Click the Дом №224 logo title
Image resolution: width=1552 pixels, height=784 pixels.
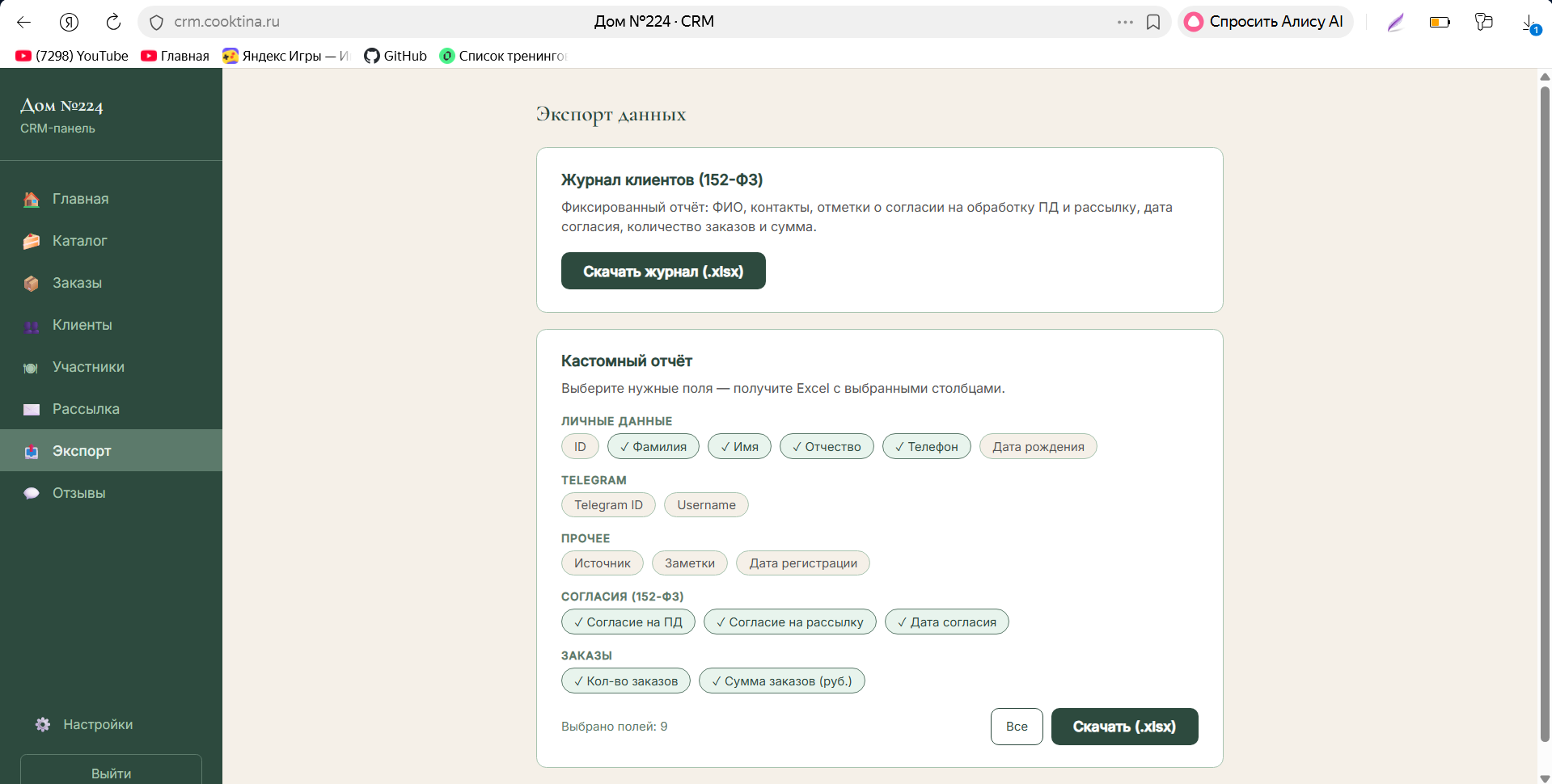pyautogui.click(x=61, y=106)
